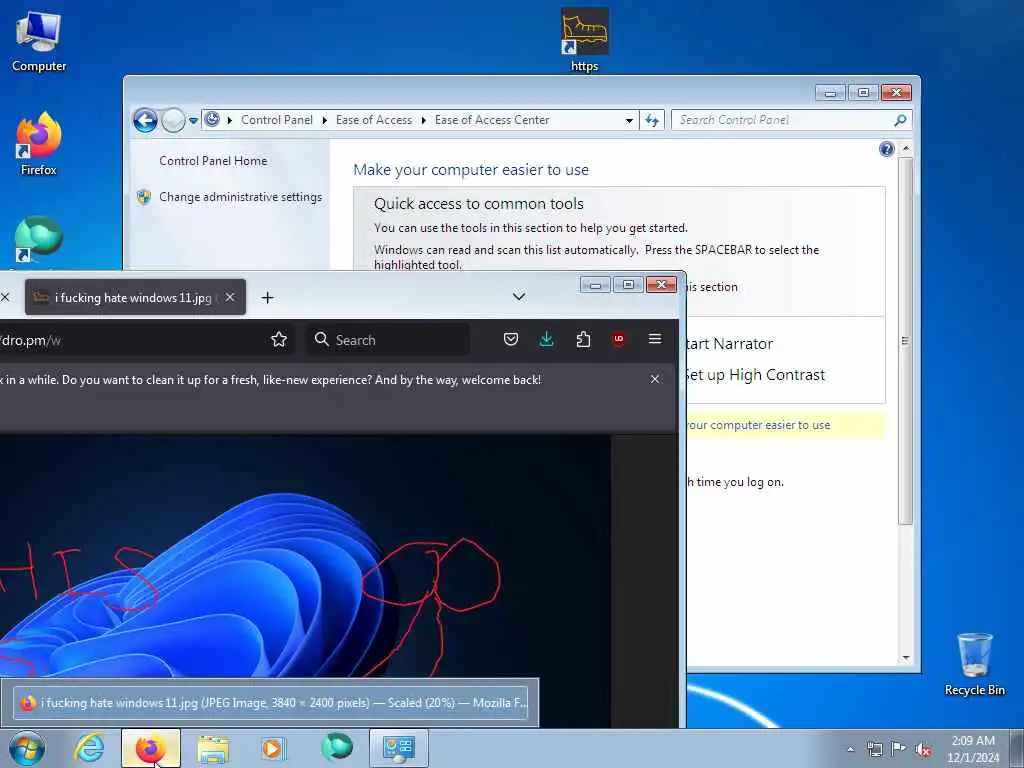Open the Computer desktop icon
The image size is (1024, 768).
pyautogui.click(x=39, y=40)
